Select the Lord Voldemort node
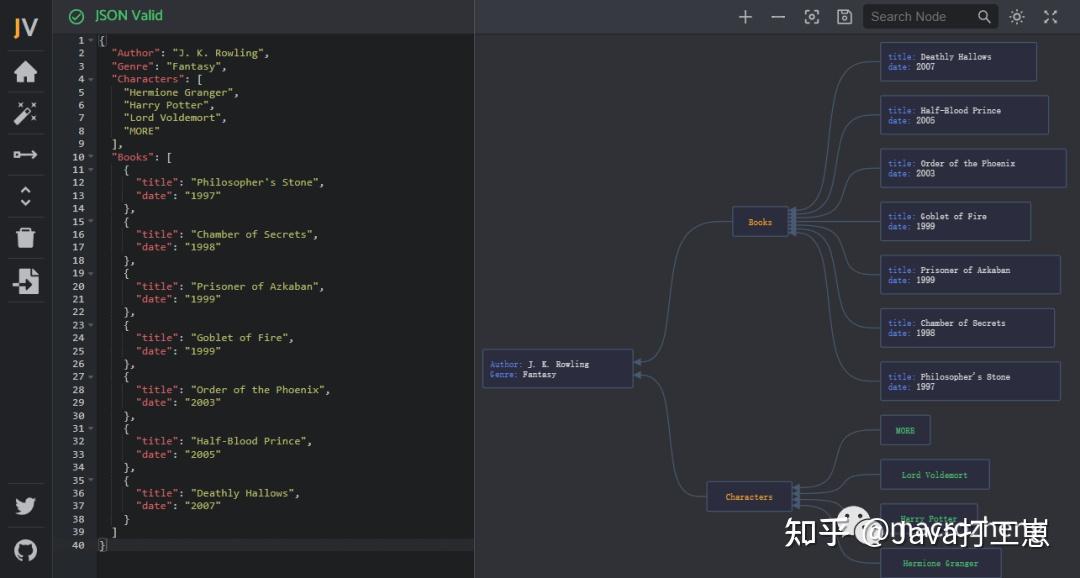The width and height of the screenshot is (1080, 578). [x=934, y=474]
